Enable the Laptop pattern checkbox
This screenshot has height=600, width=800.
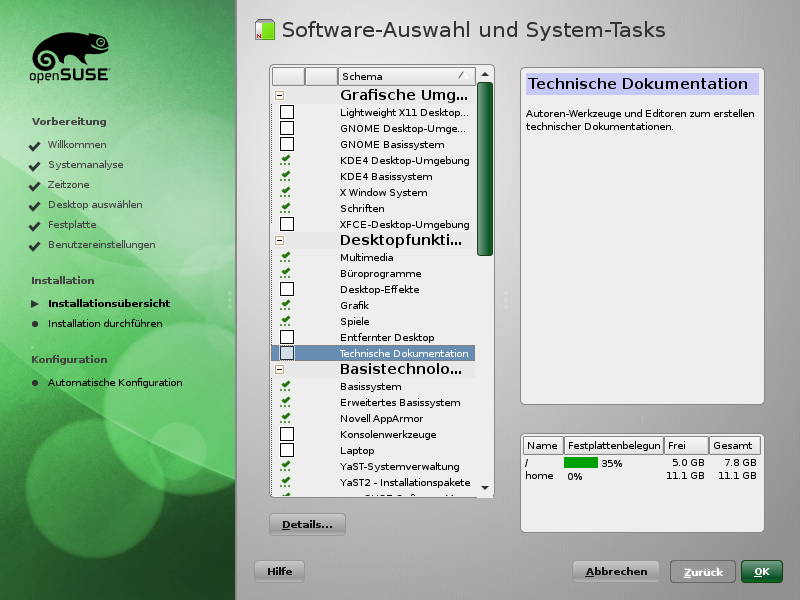287,450
